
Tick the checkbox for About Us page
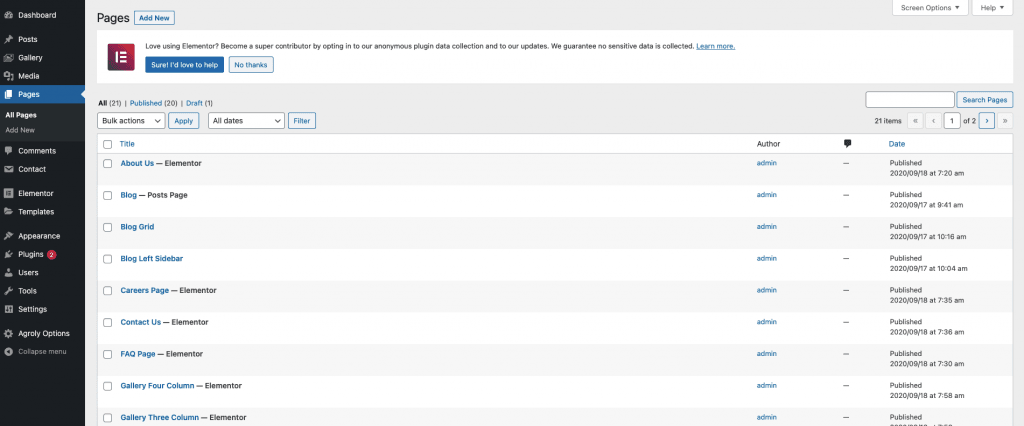click(107, 163)
